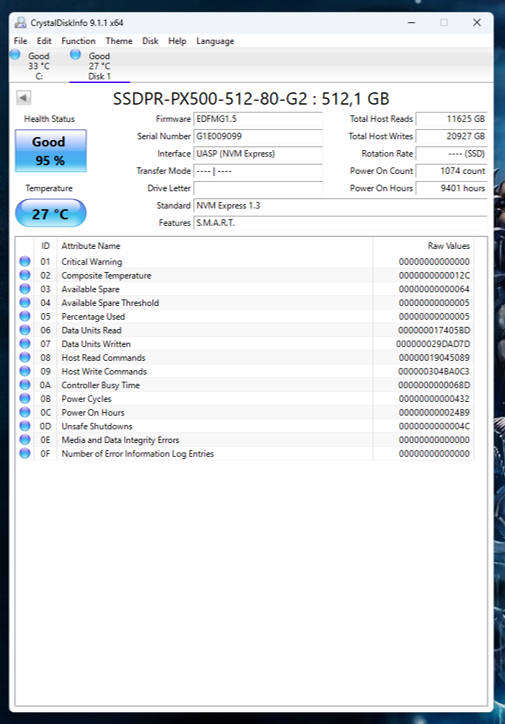This screenshot has height=724, width=505.
Task: Click the Features S.M.A.R.T. field
Action: pos(340,223)
